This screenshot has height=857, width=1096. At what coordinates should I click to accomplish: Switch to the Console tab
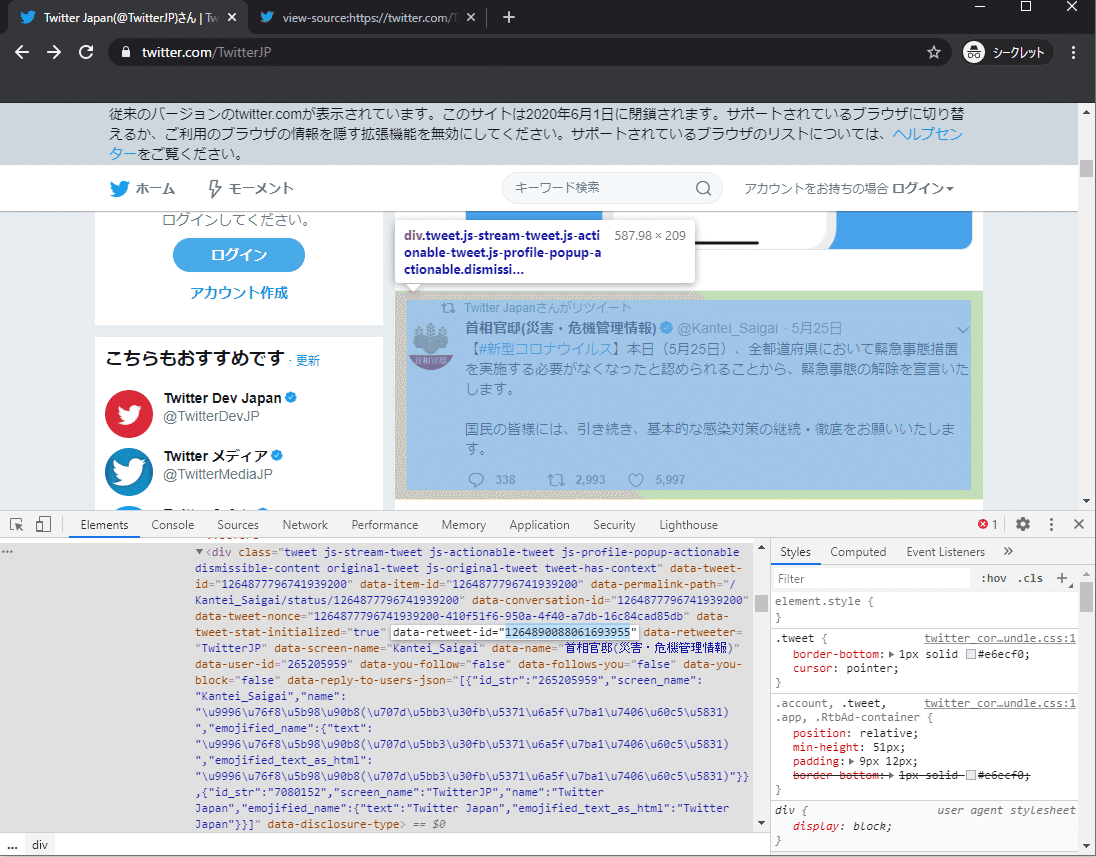tap(173, 524)
